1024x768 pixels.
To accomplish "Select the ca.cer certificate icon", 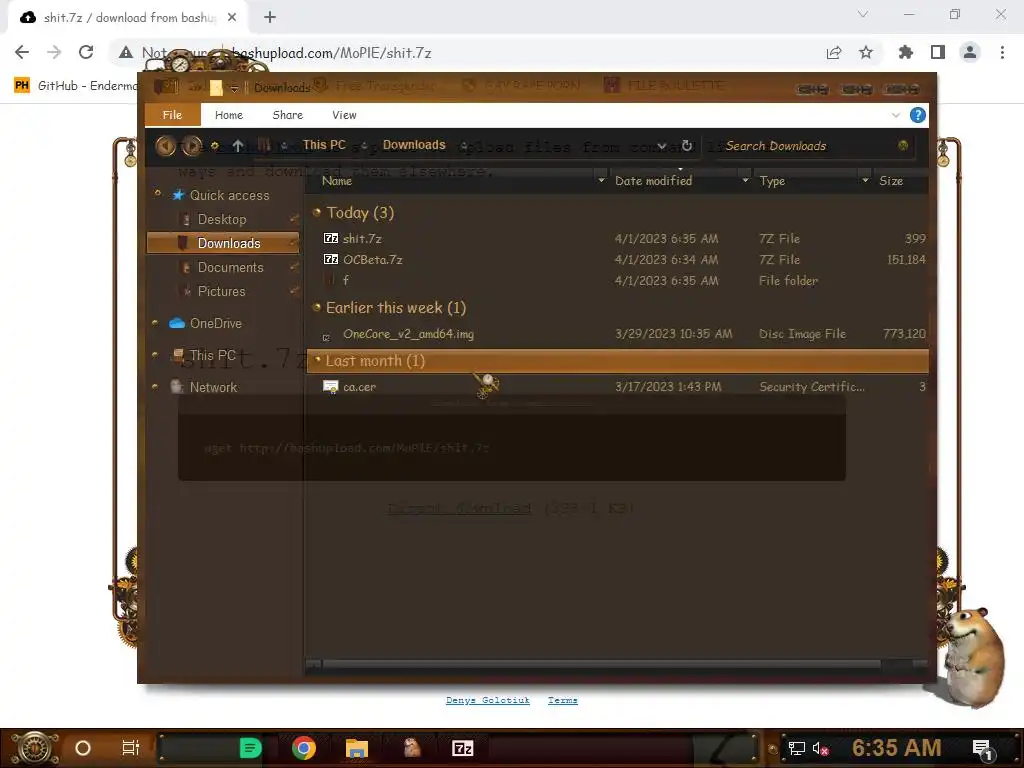I will click(331, 387).
